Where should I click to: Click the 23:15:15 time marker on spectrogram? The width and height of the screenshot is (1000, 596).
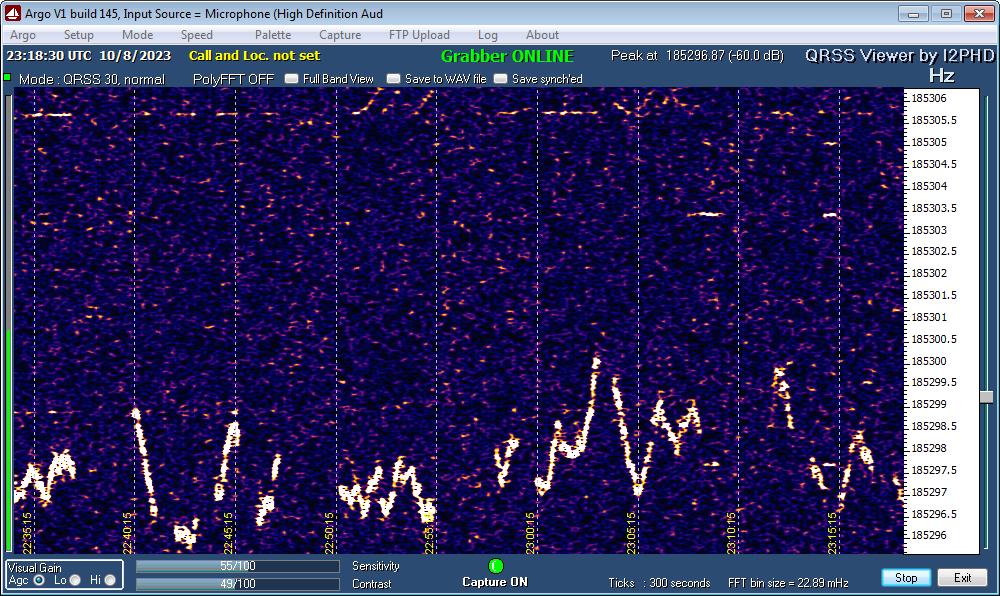point(832,532)
